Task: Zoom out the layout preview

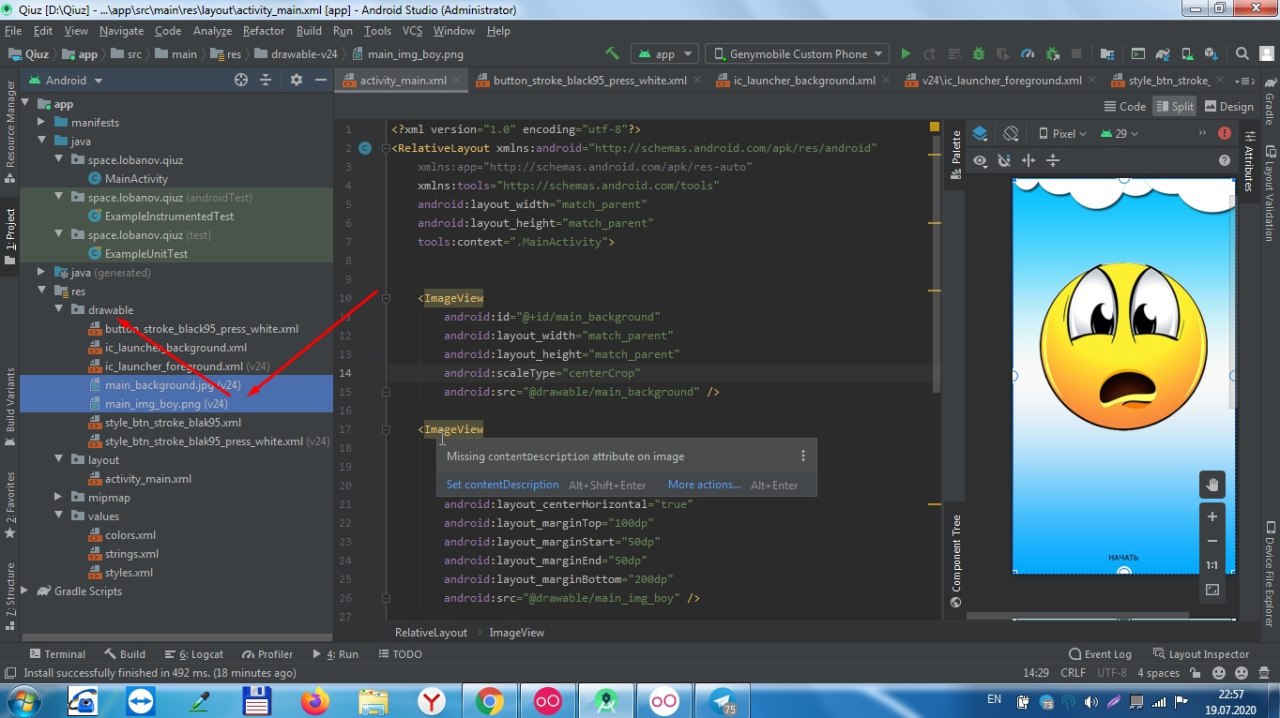Action: 1212,541
